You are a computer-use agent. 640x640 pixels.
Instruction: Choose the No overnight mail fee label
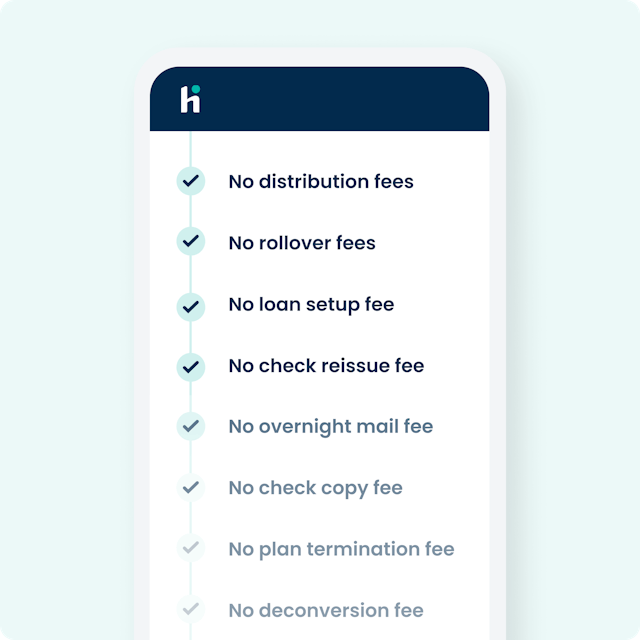331,427
